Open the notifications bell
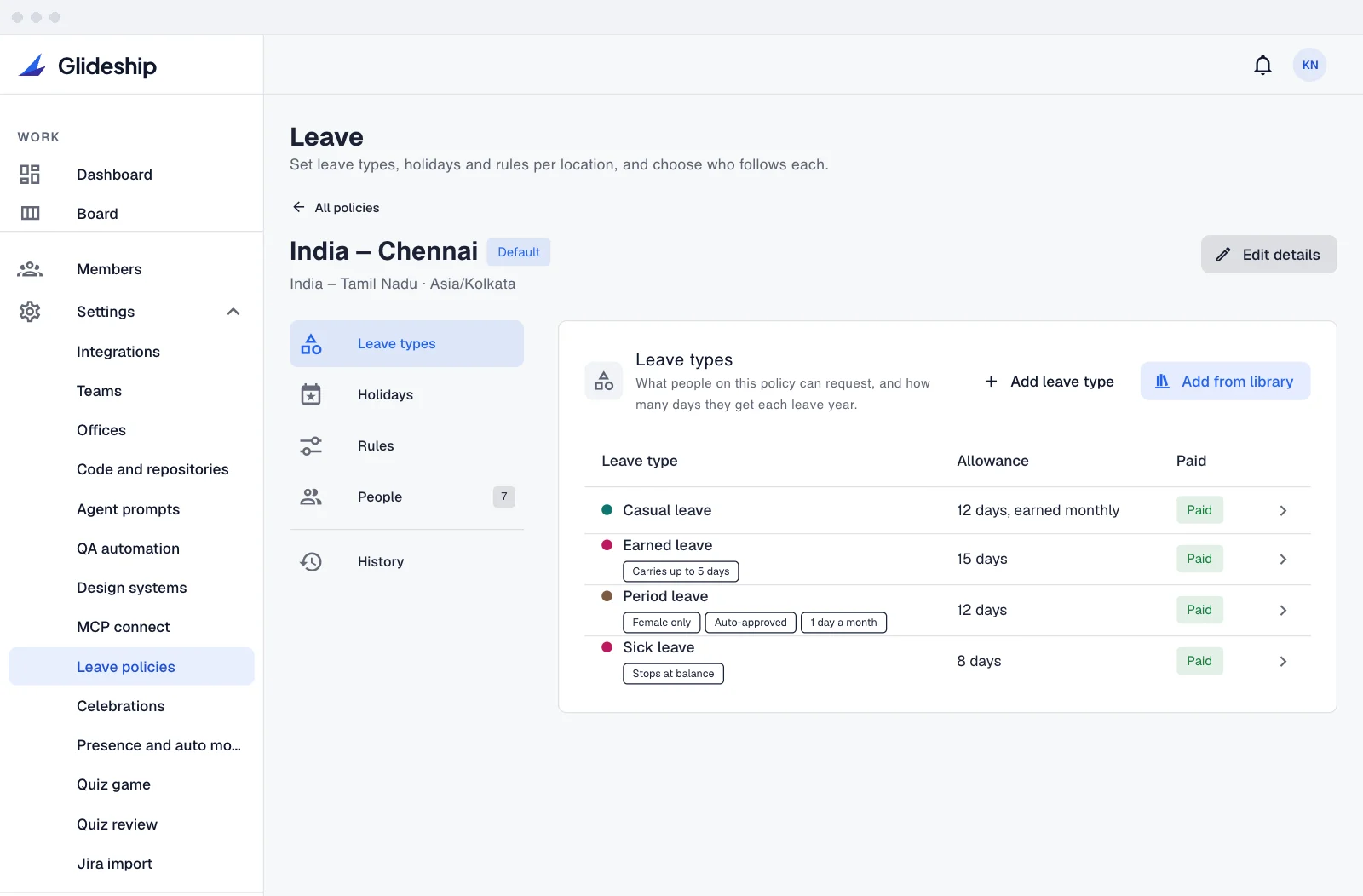The width and height of the screenshot is (1363, 896). coord(1262,65)
